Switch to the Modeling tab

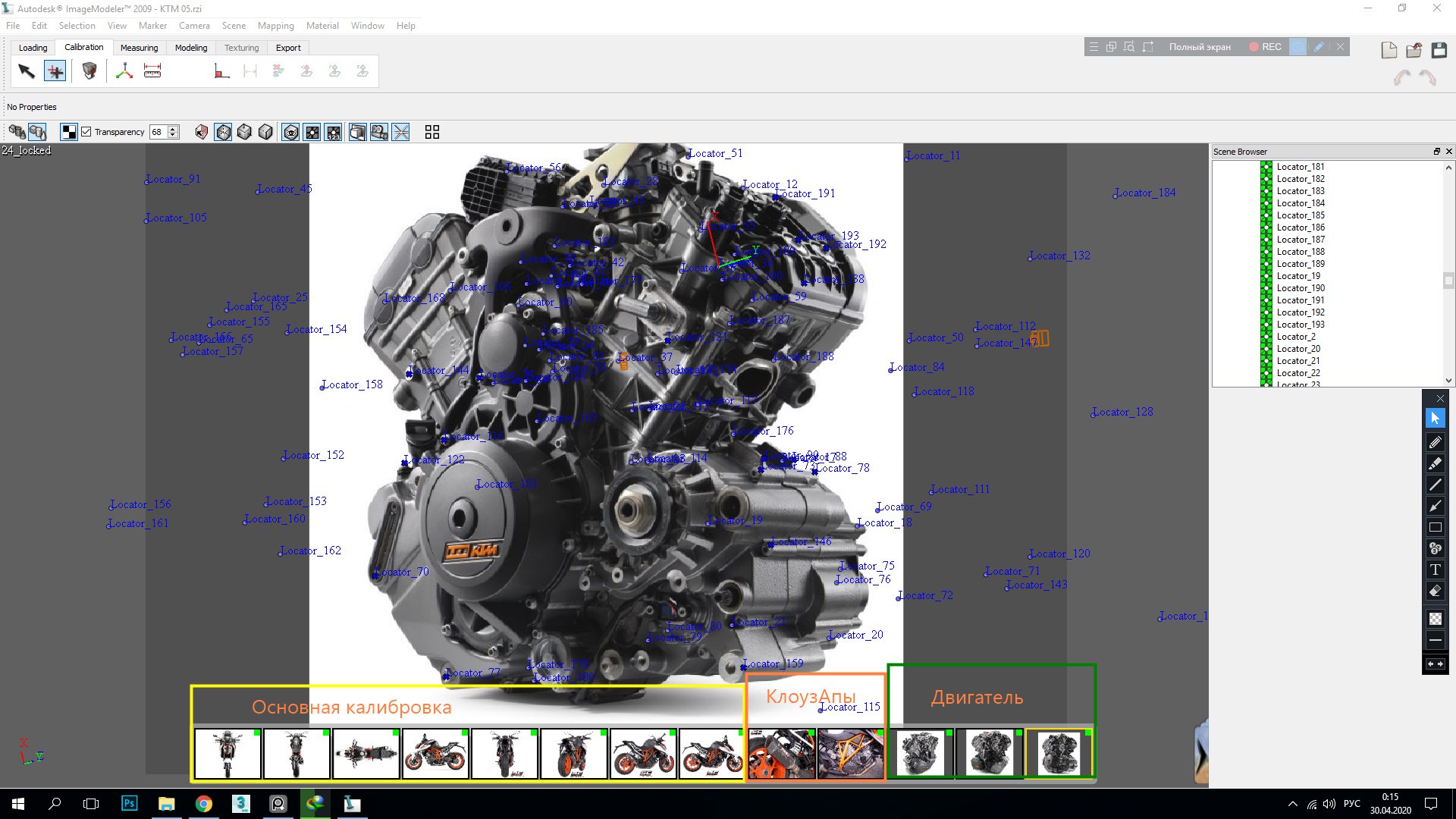(x=191, y=48)
